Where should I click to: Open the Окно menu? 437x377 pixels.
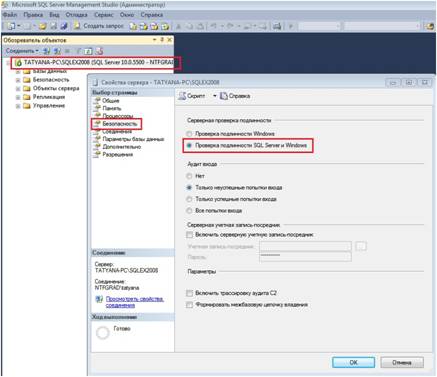(127, 15)
